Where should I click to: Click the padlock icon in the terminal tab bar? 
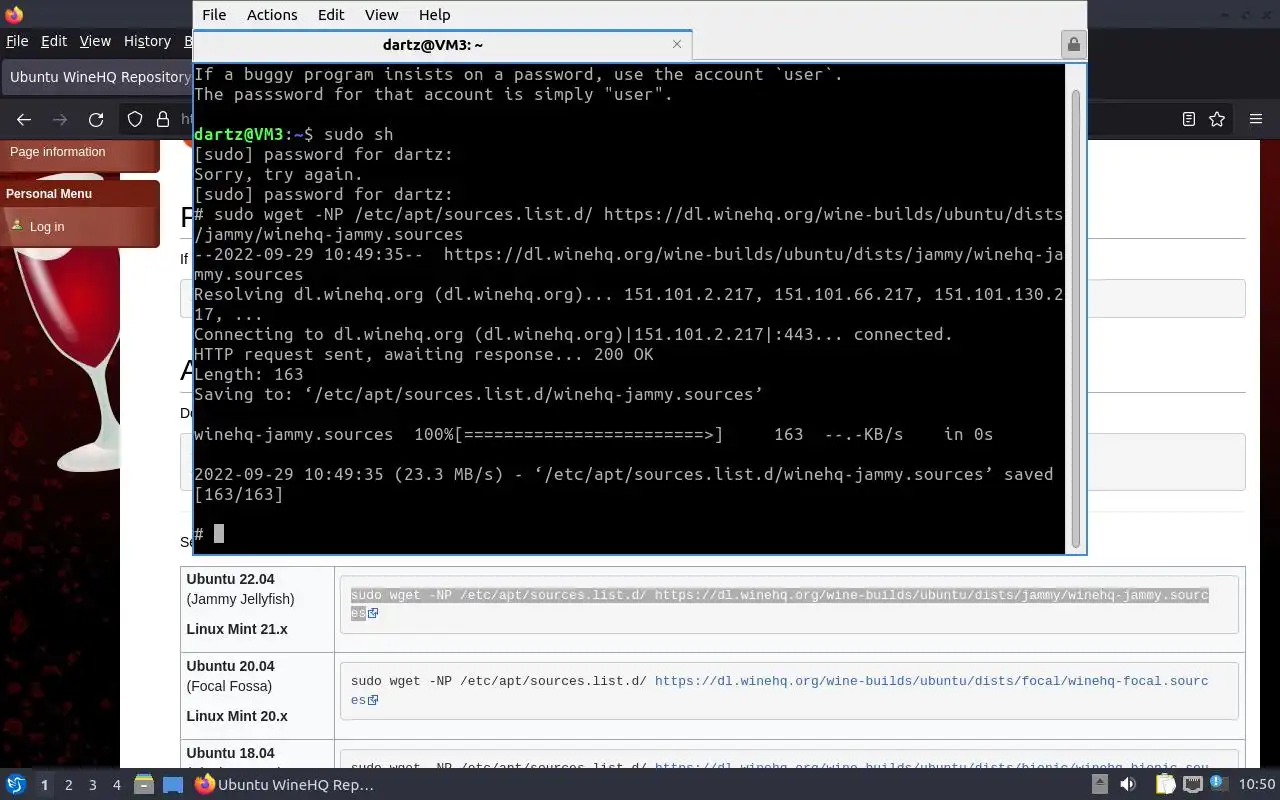point(1073,44)
